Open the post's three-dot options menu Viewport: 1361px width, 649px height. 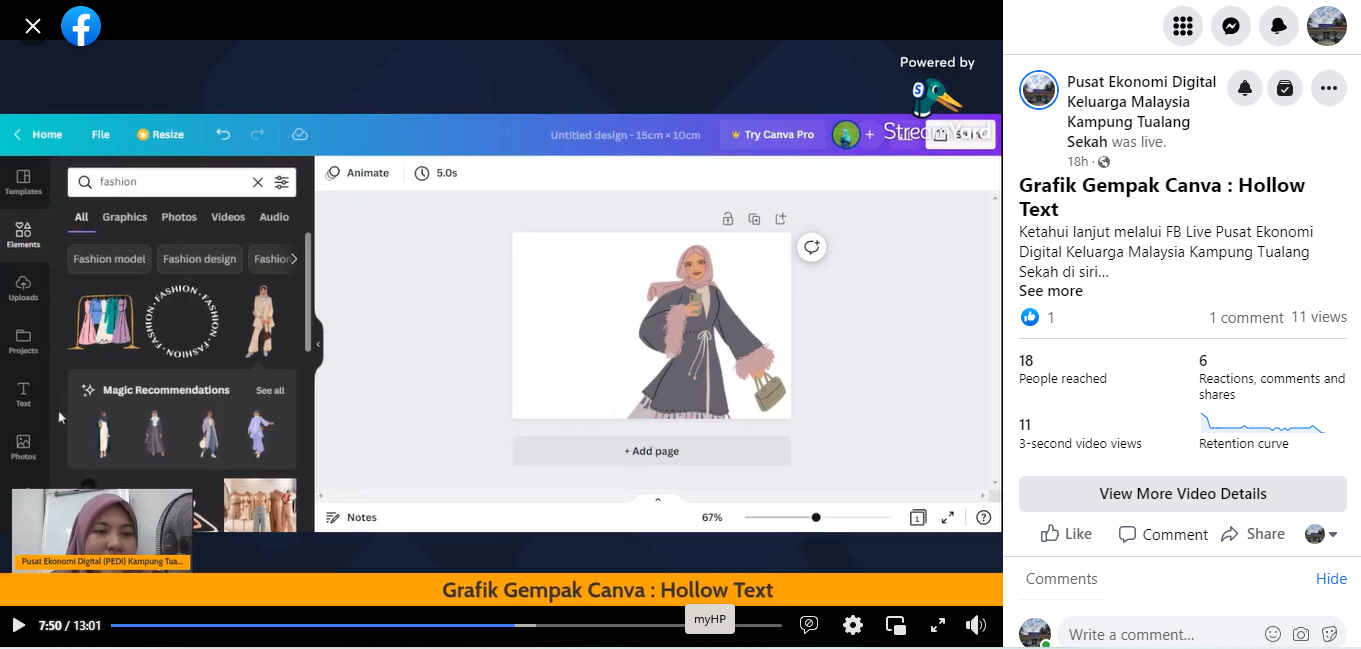click(1328, 88)
